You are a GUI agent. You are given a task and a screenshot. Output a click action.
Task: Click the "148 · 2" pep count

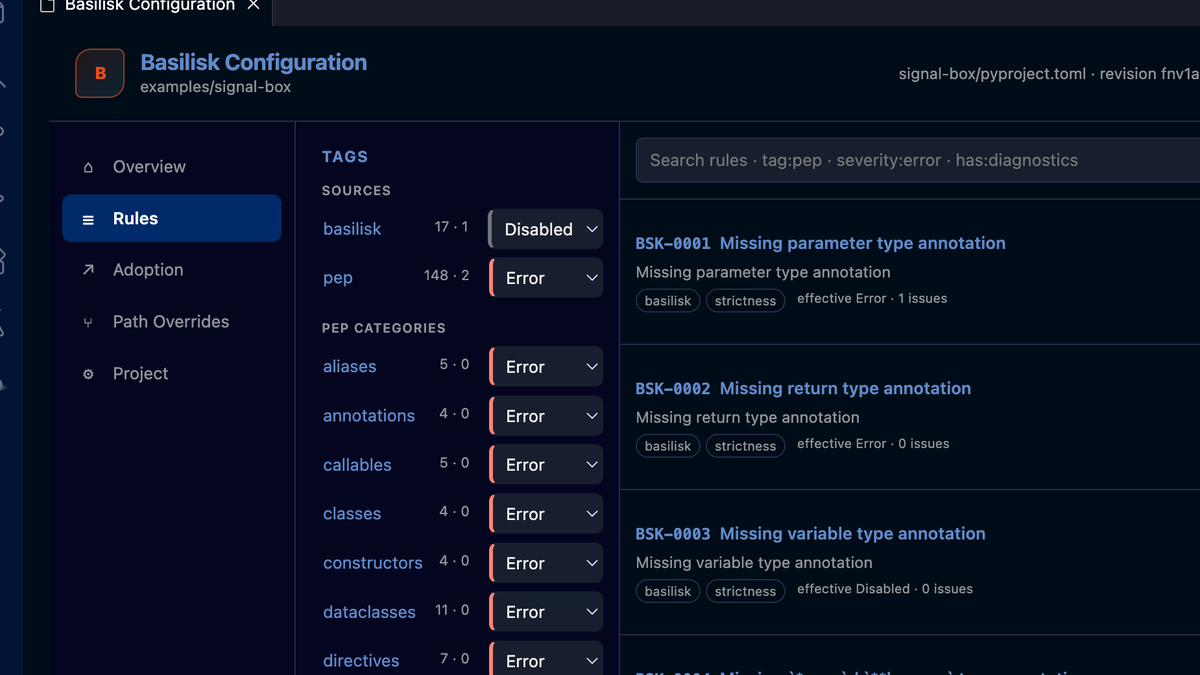pyautogui.click(x=446, y=275)
